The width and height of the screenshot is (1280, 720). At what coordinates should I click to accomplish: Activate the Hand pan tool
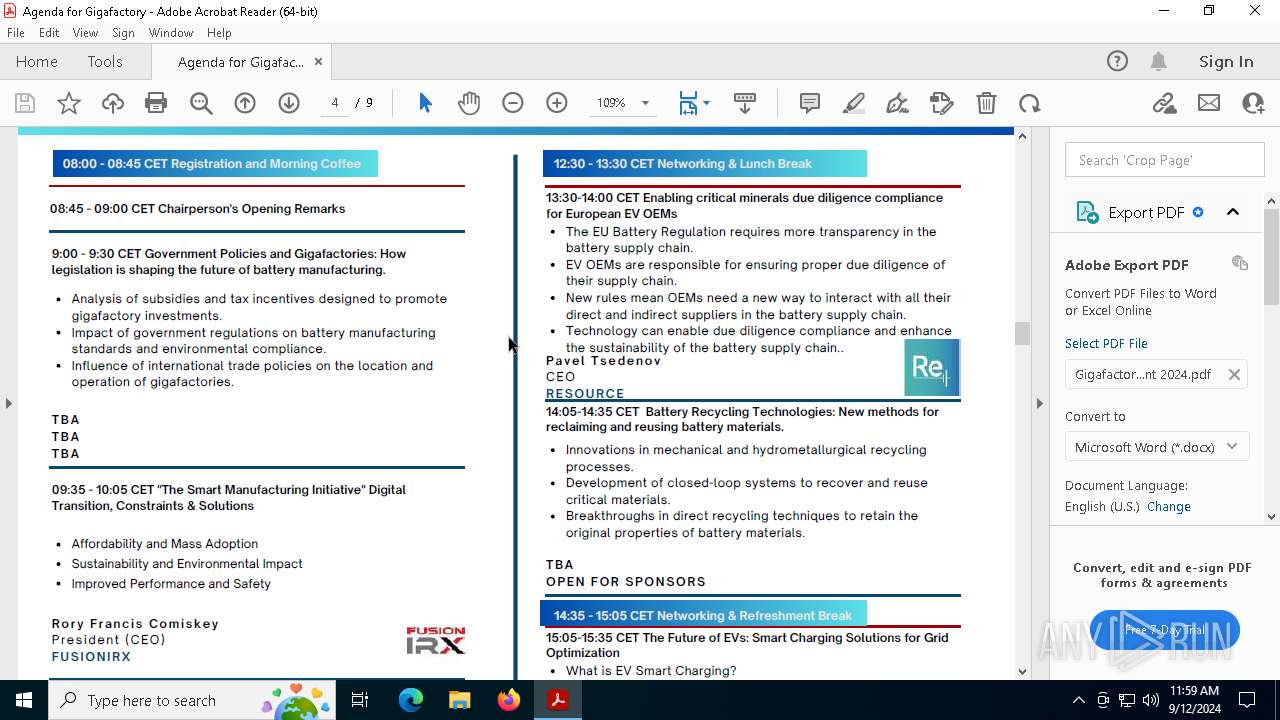coord(469,103)
